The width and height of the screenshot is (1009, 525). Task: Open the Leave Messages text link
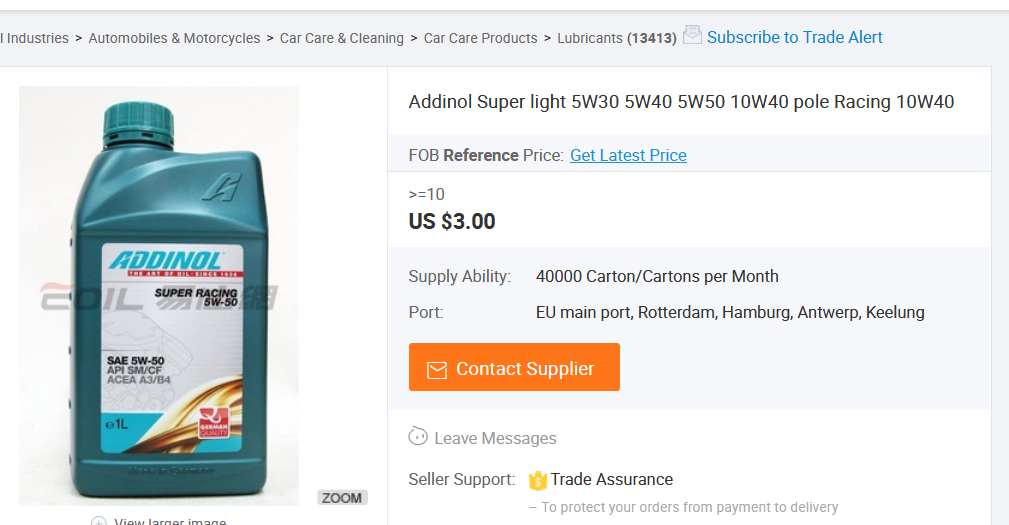[x=495, y=438]
